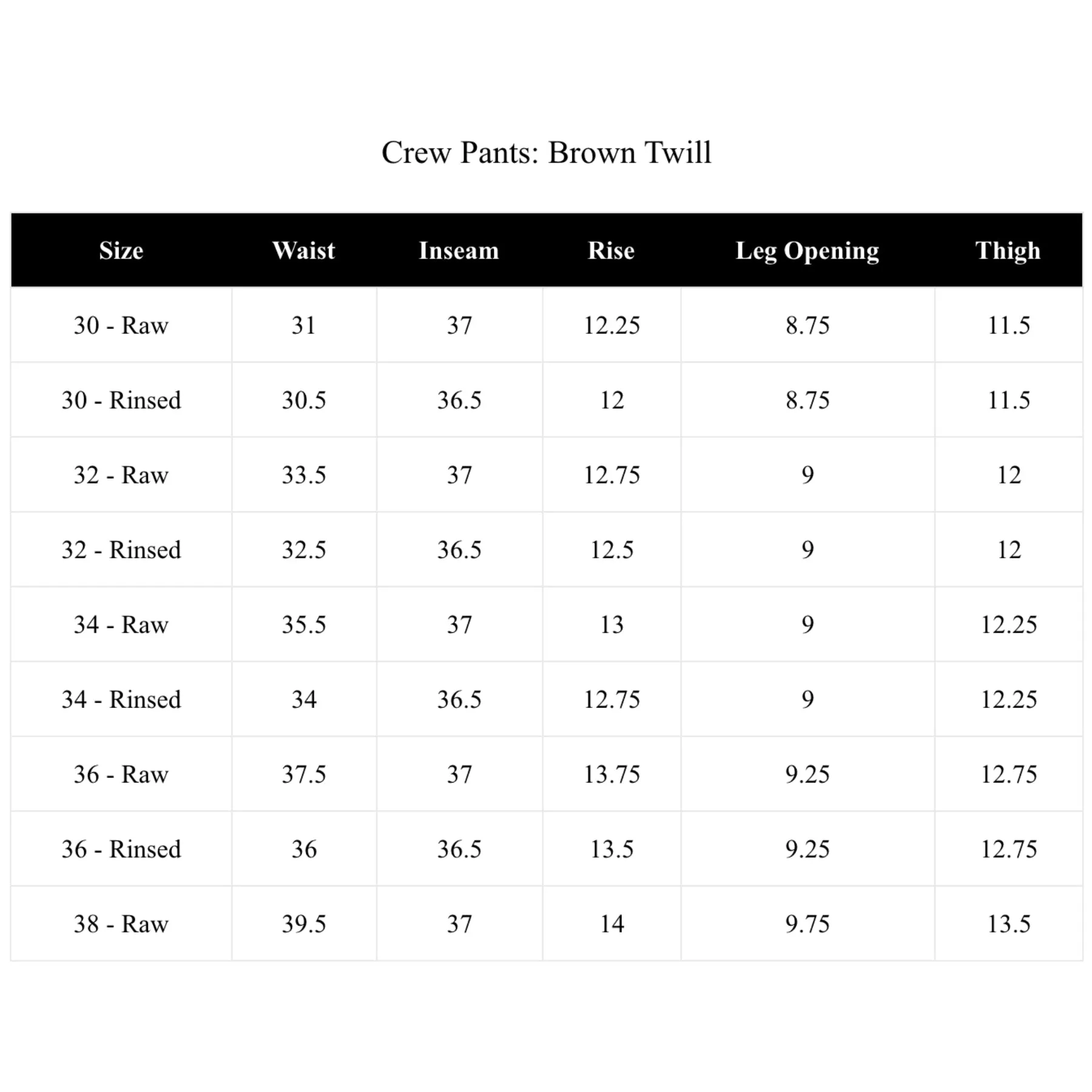Click the 34 - Rinsed size cell
The height and width of the screenshot is (1092, 1092).
[121, 699]
